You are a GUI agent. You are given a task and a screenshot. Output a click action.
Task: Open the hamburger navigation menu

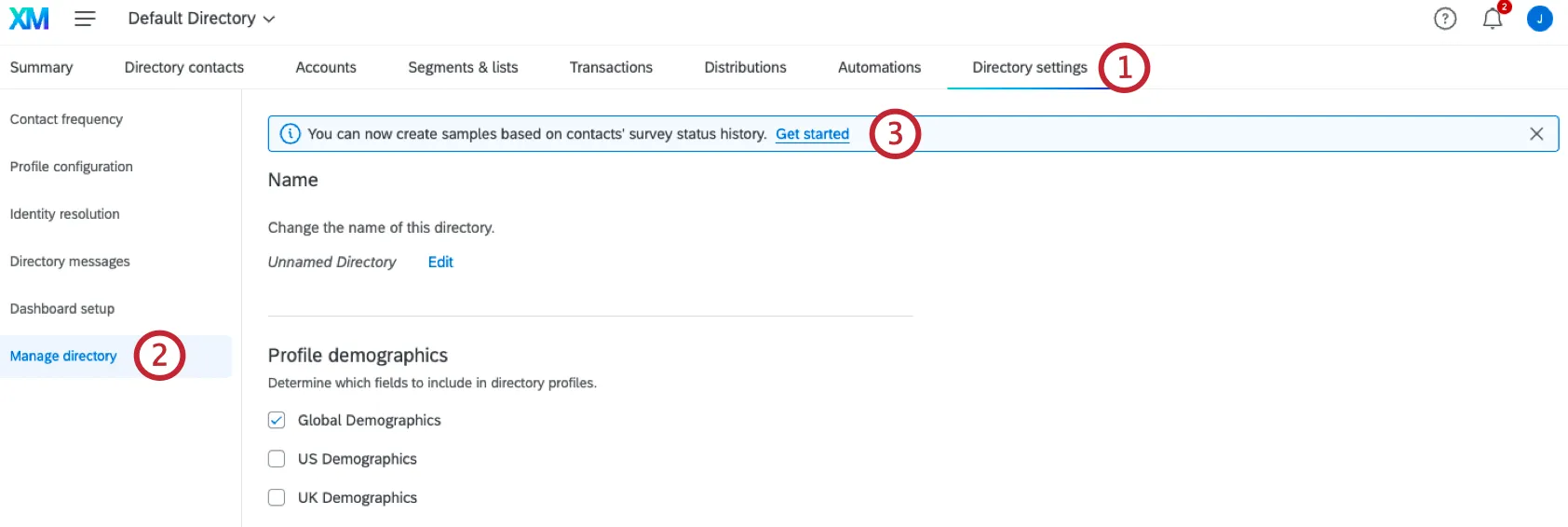85,19
